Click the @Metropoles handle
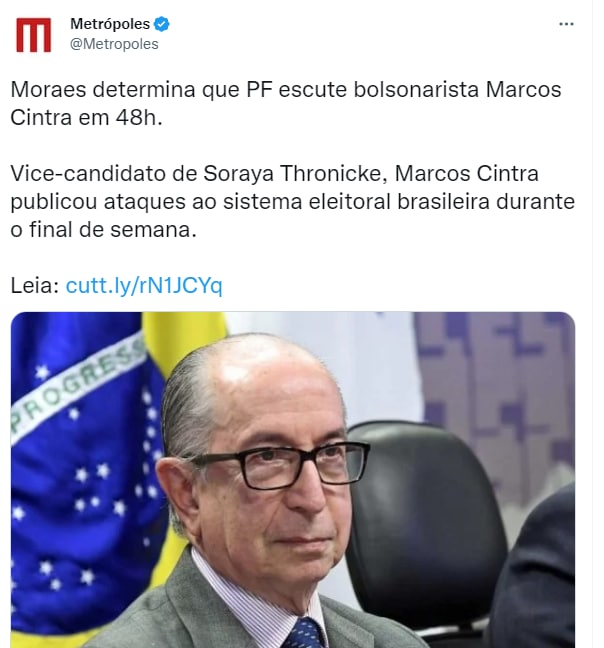 pos(114,44)
